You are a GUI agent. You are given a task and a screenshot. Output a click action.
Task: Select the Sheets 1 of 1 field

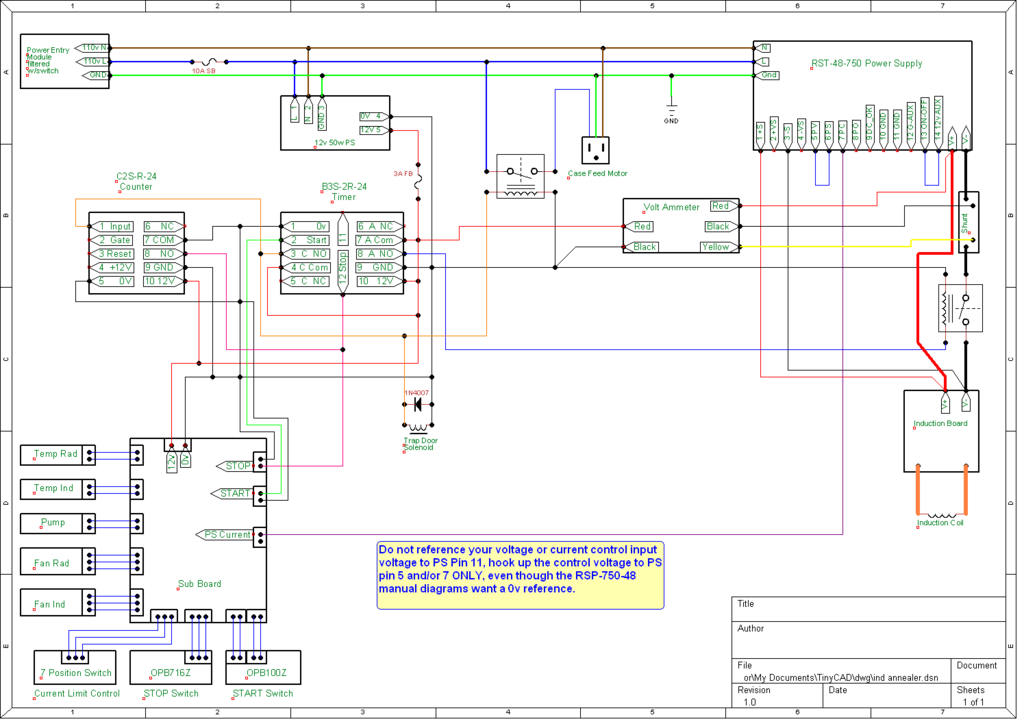tap(978, 696)
